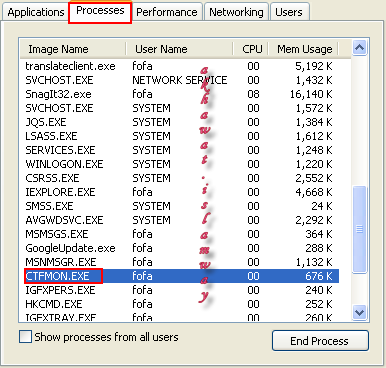Click the 4,668 K memory value
The height and width of the screenshot is (368, 386).
(x=314, y=192)
